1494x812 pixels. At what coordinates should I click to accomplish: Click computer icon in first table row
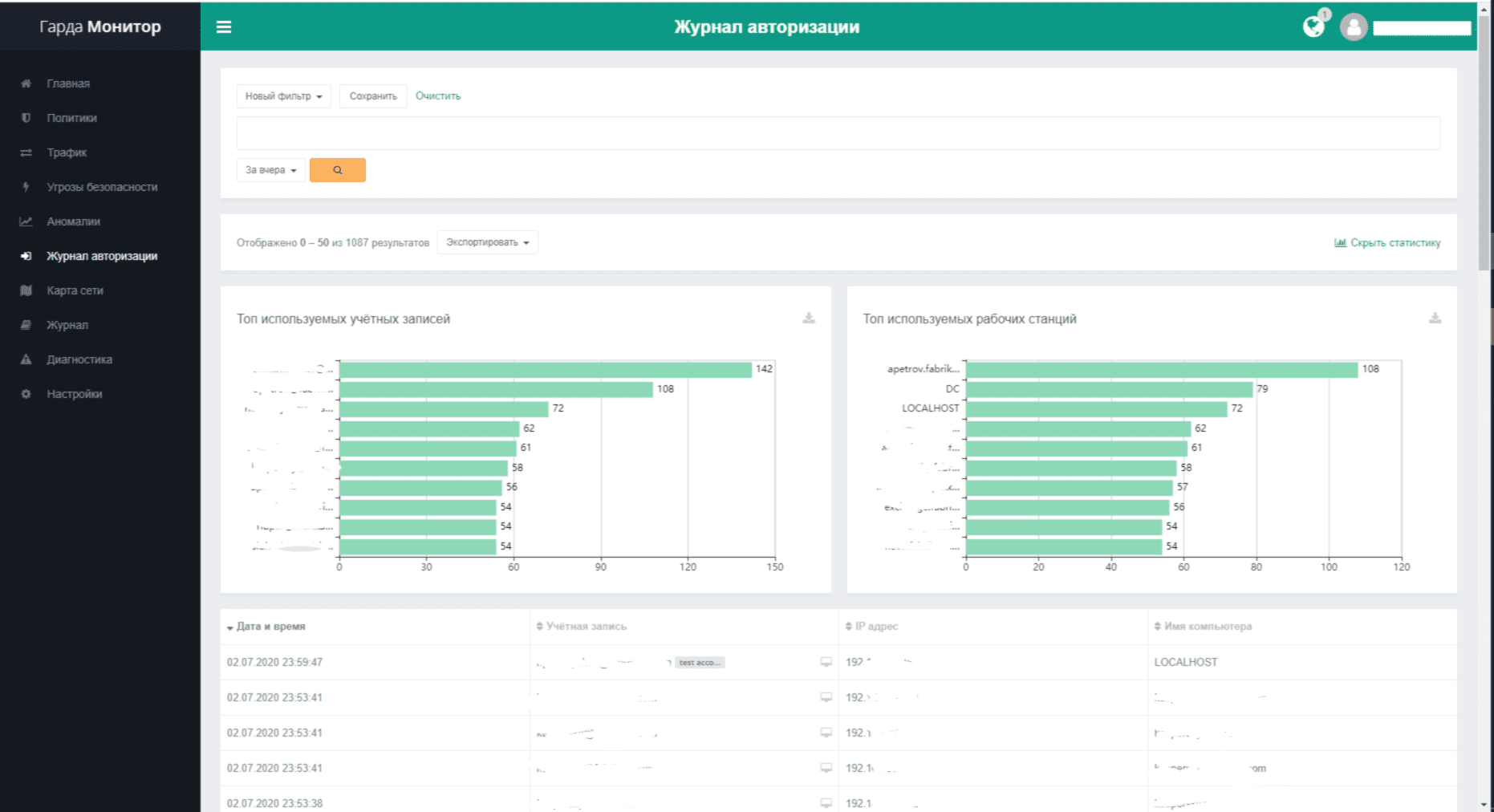click(x=826, y=662)
